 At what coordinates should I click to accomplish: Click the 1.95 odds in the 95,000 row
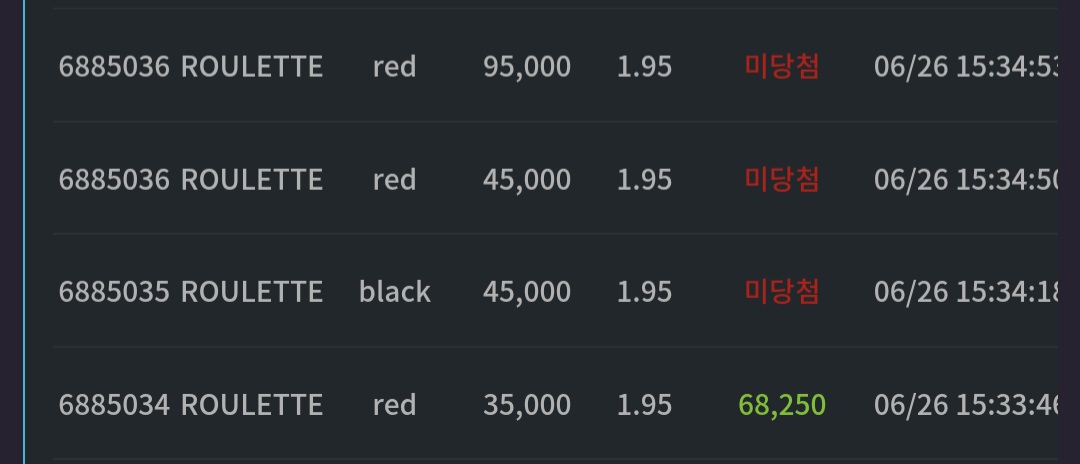(644, 67)
